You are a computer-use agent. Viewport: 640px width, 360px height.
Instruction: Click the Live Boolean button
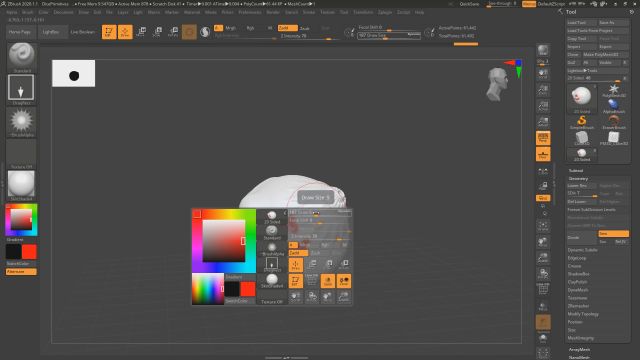pos(83,32)
